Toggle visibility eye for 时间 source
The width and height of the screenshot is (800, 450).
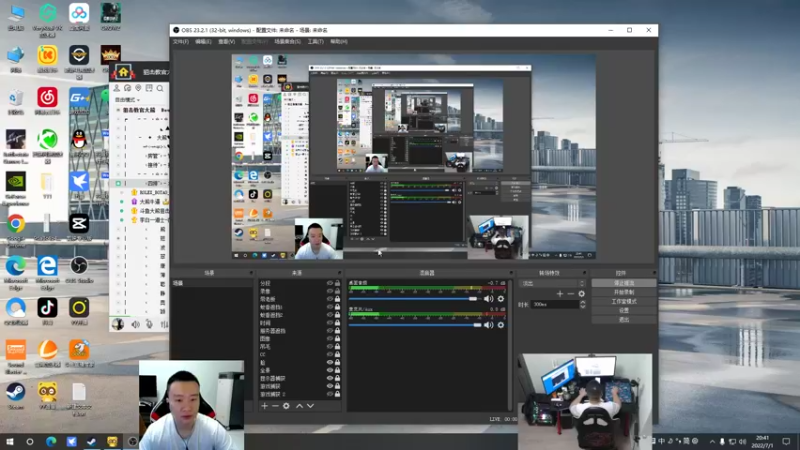tap(330, 323)
